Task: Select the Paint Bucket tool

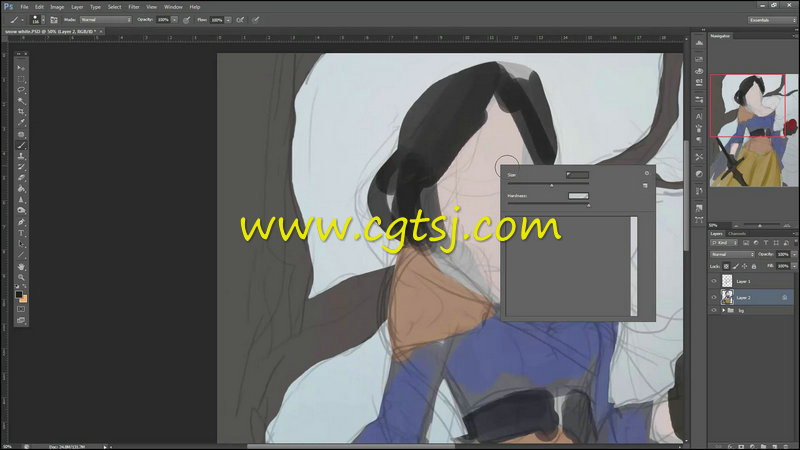Action: click(x=21, y=189)
